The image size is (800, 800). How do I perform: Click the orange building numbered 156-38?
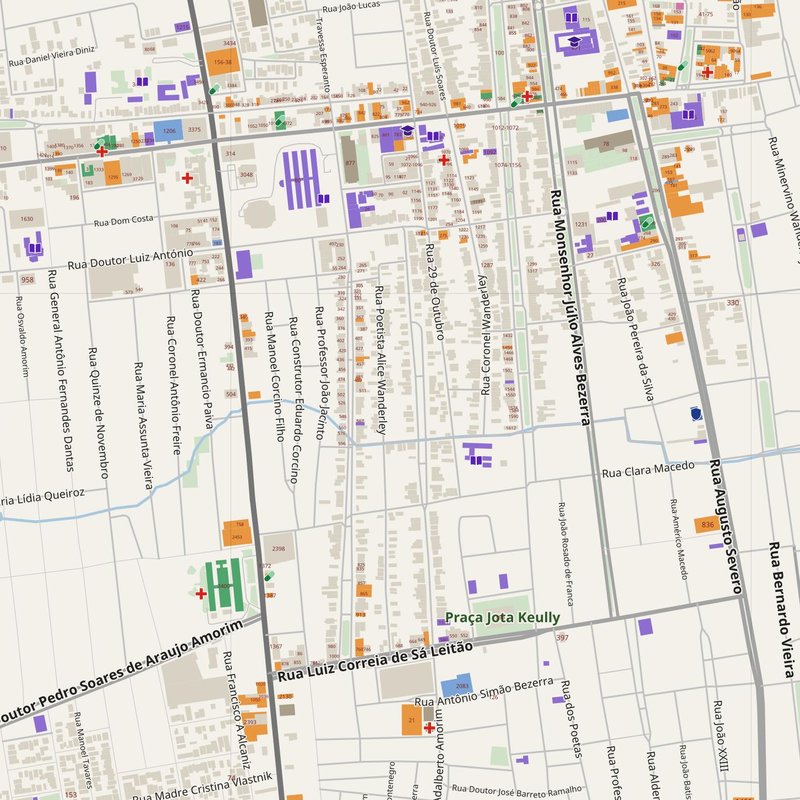pos(222,62)
